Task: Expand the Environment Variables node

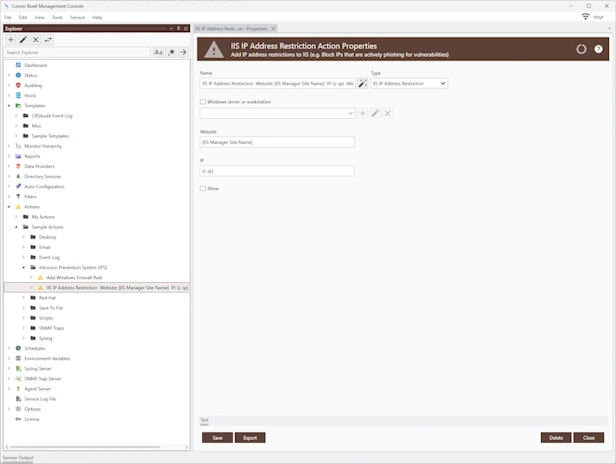Action: (x=9, y=358)
